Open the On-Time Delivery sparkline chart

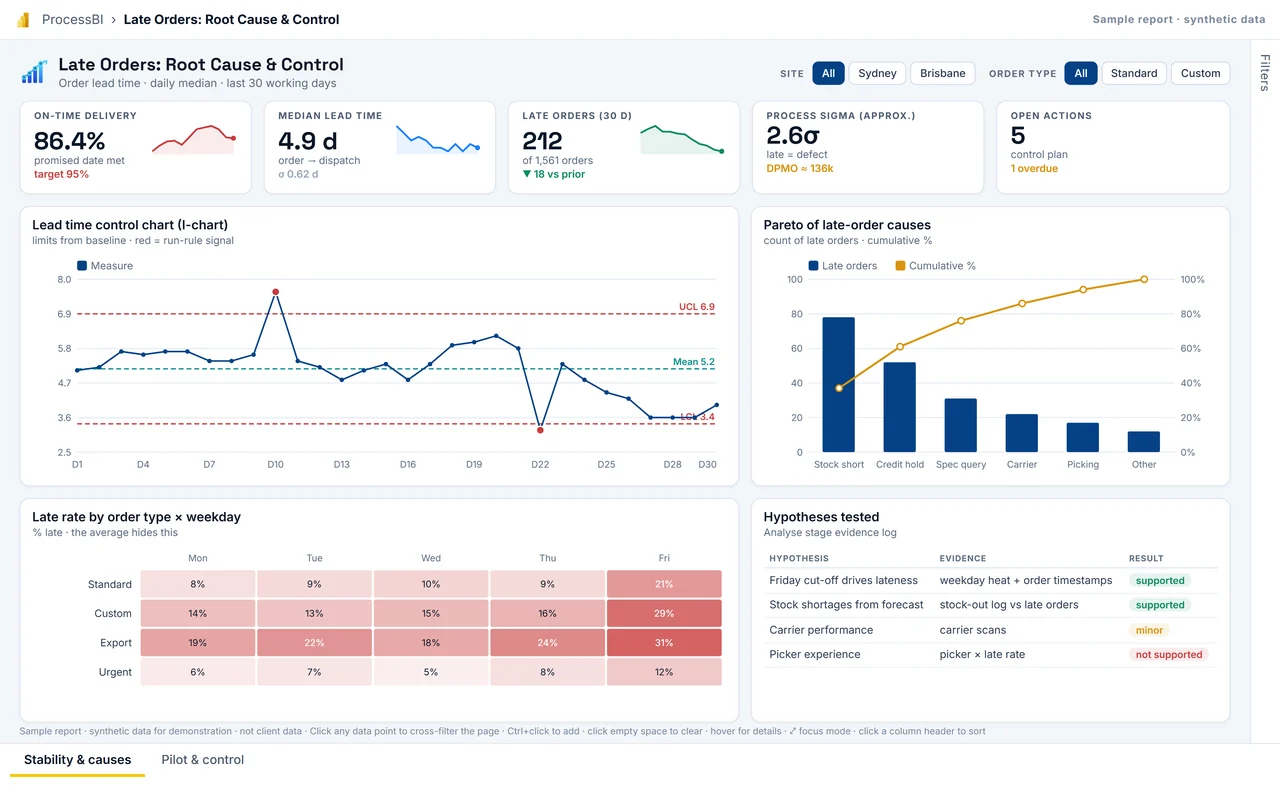[x=194, y=140]
